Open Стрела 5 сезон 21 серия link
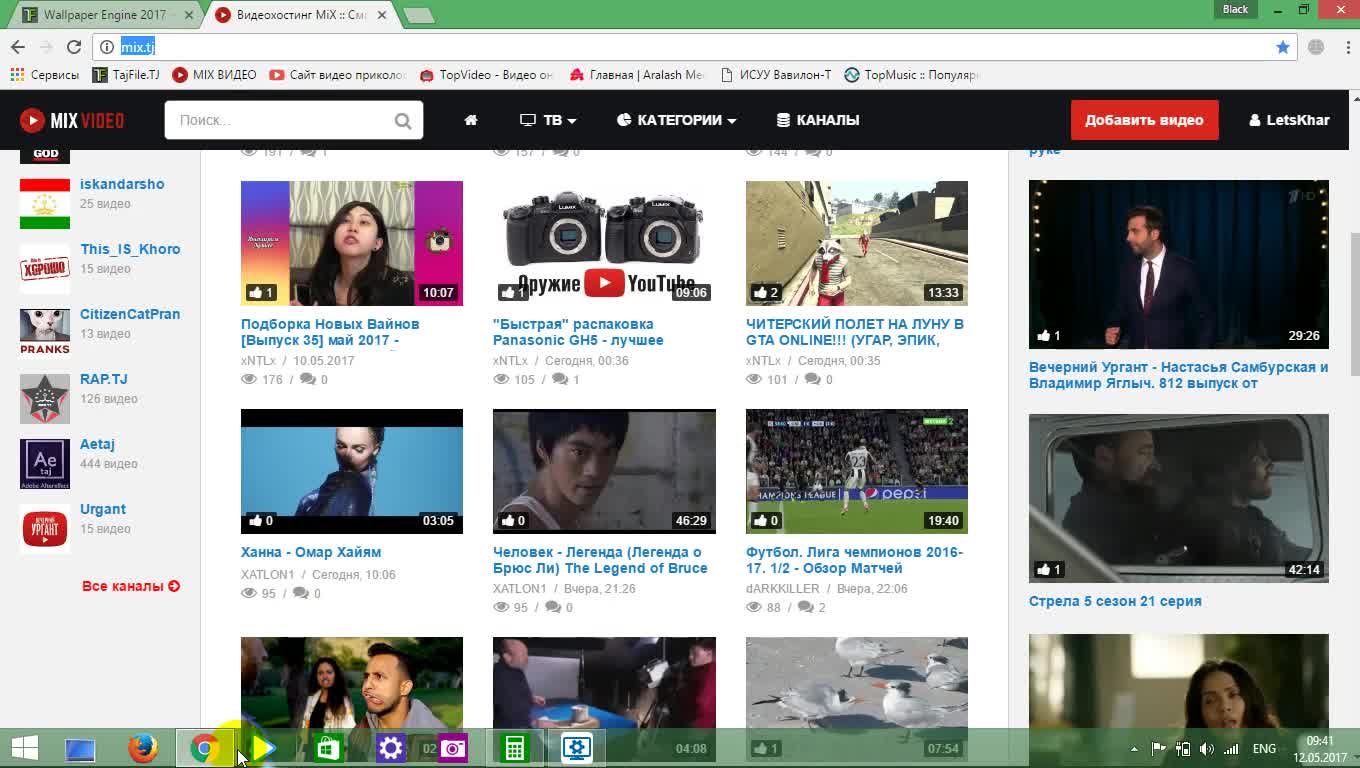Screen dimensions: 1360x768 pos(1115,601)
